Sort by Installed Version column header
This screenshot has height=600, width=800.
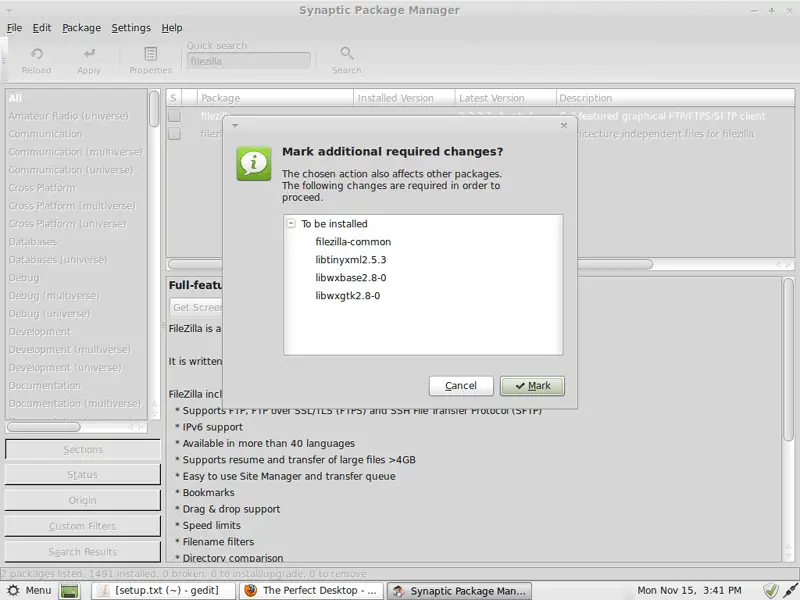coord(404,98)
